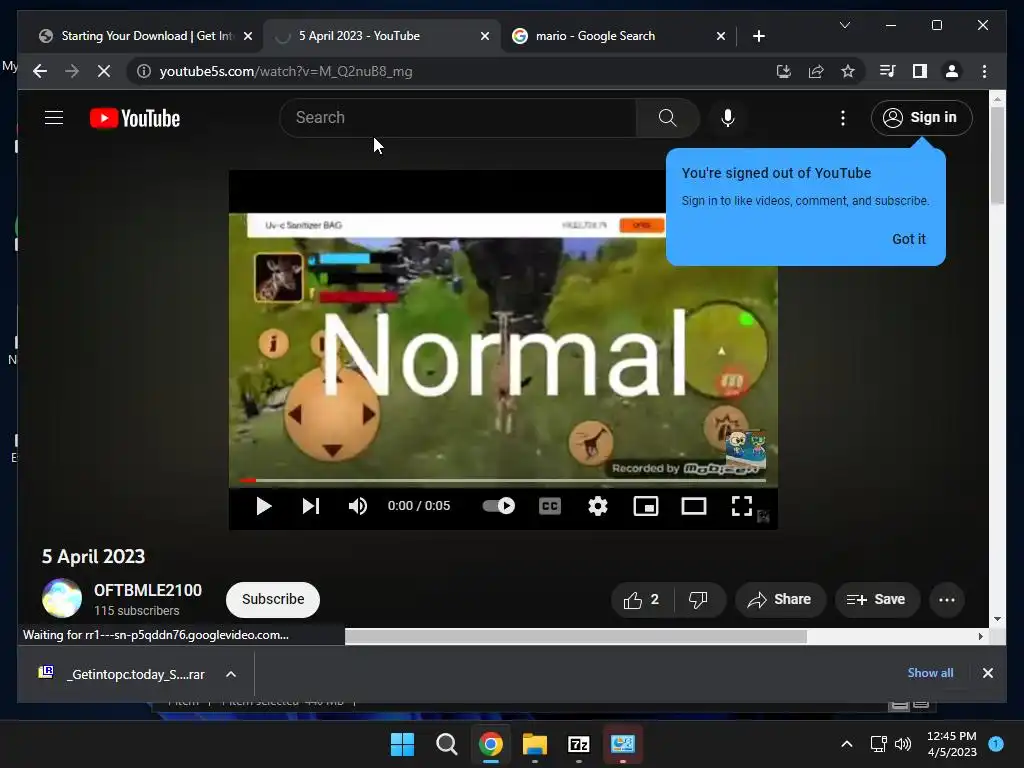
Task: Click the YouTube search magnifier button
Action: [667, 118]
